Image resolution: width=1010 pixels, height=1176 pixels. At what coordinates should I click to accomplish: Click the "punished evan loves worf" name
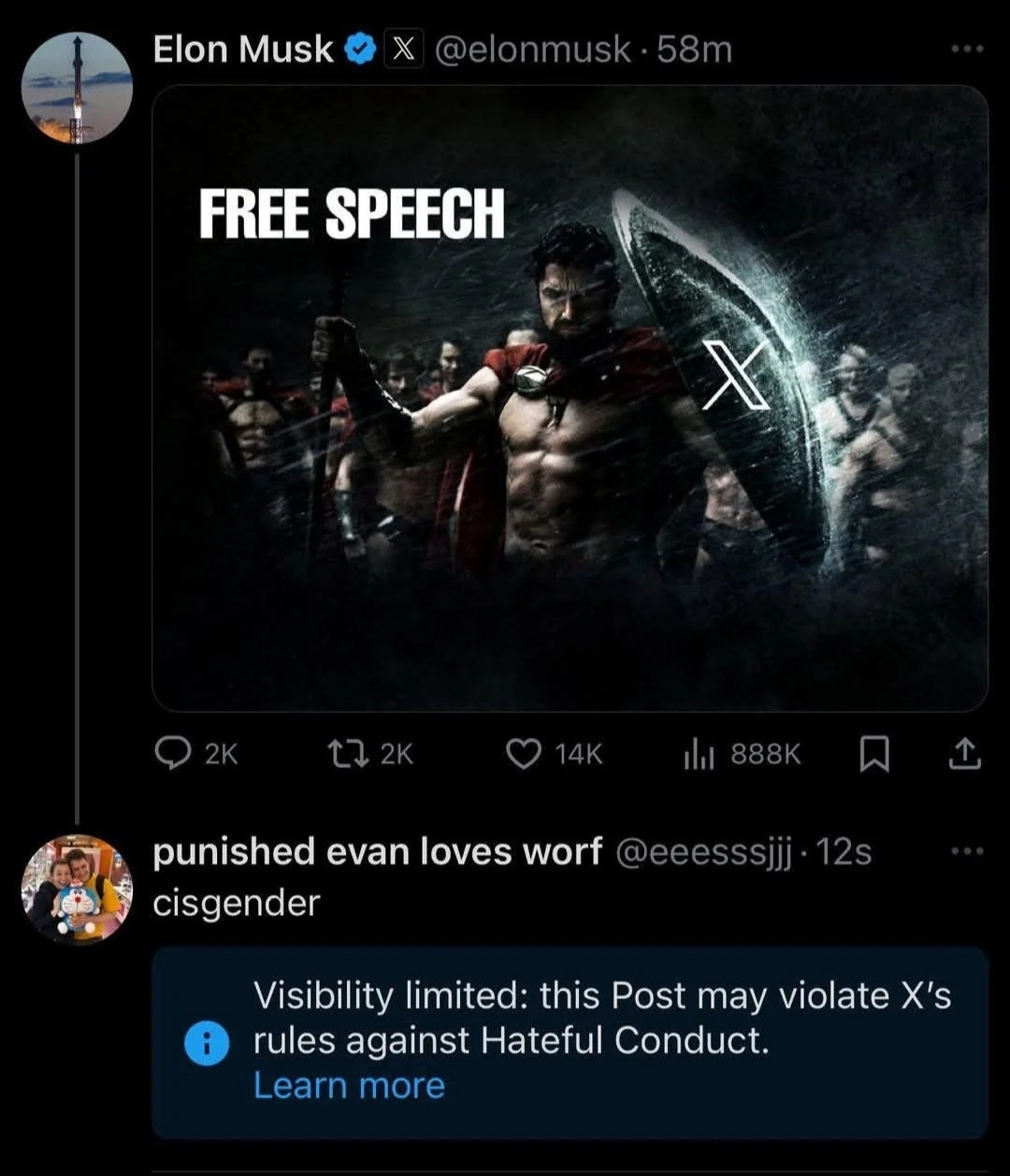377,852
